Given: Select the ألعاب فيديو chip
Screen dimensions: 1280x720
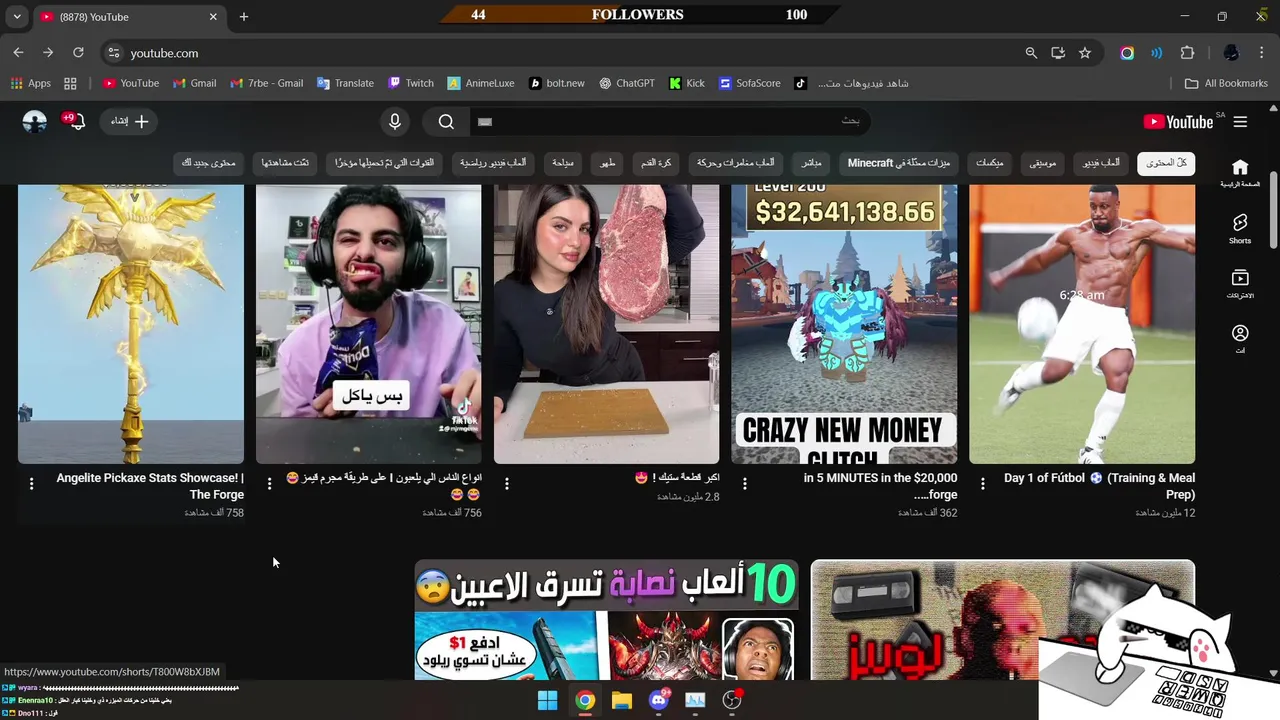Looking at the screenshot, I should 1102,163.
